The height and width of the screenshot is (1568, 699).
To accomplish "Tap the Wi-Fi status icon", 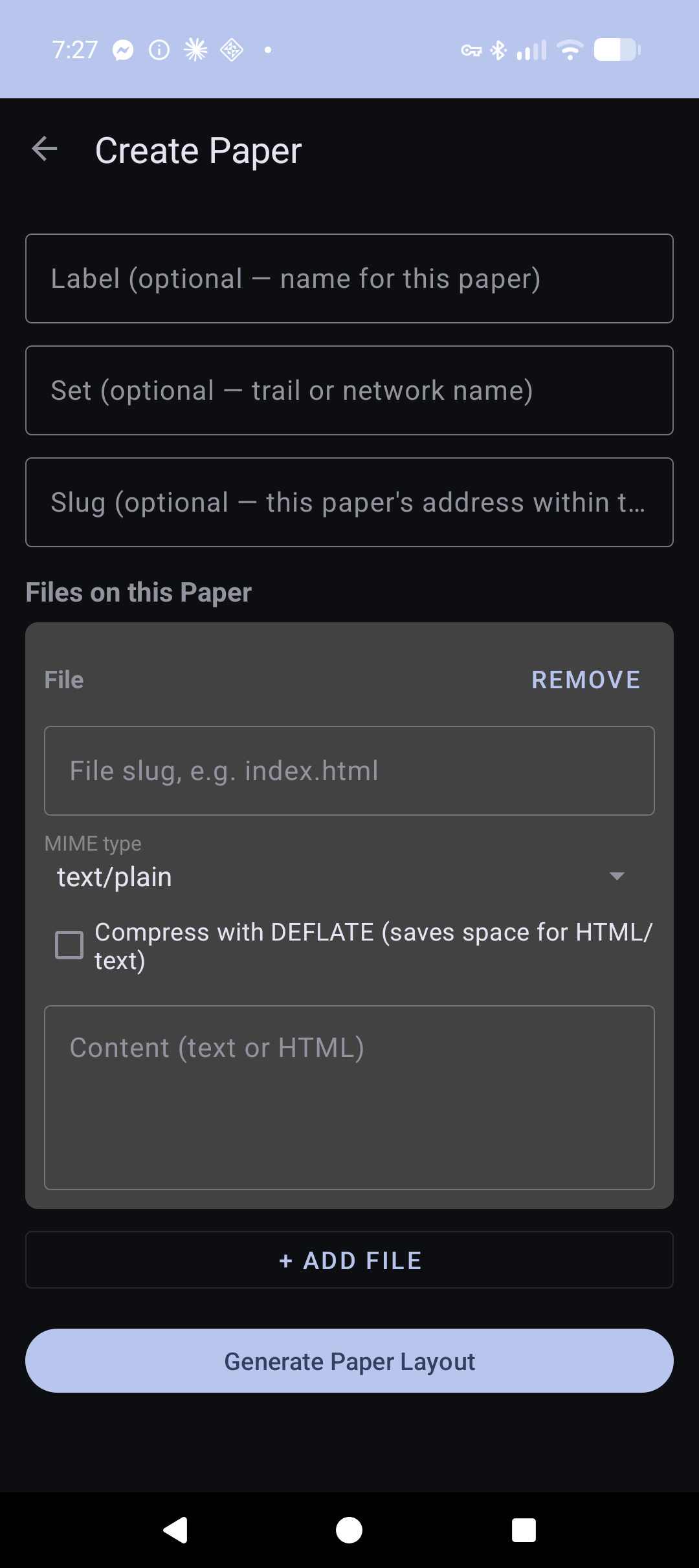I will [x=570, y=50].
